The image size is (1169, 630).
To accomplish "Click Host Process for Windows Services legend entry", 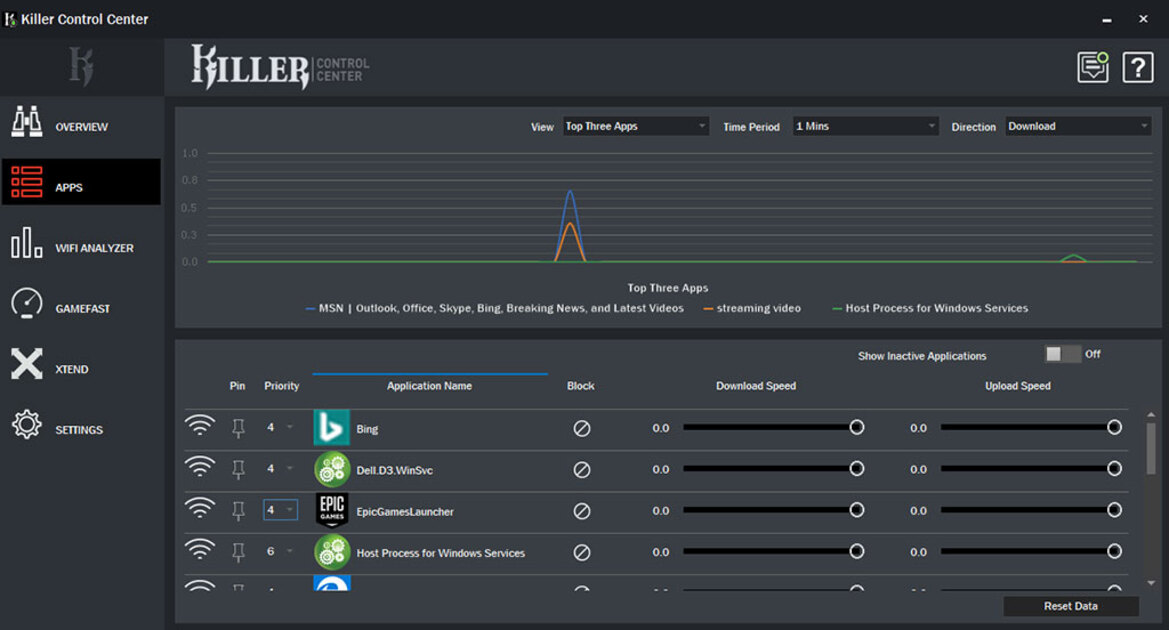I will click(930, 308).
